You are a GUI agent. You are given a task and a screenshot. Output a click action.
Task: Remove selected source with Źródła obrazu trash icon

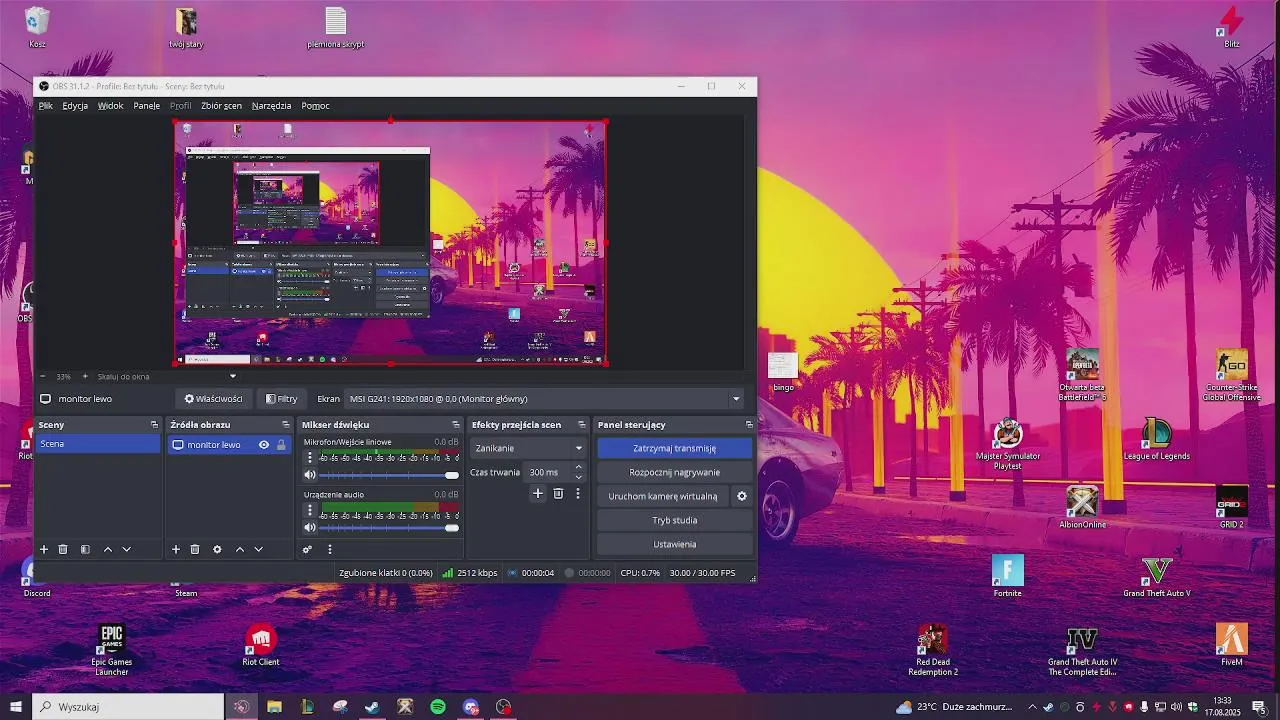[195, 549]
